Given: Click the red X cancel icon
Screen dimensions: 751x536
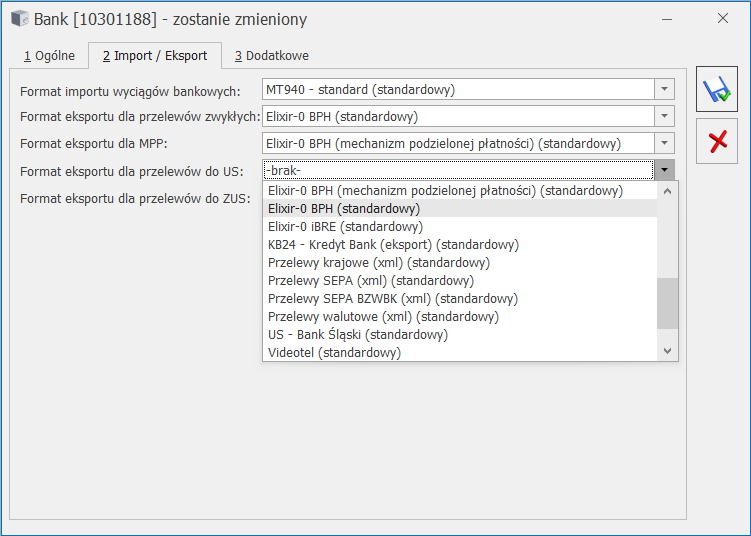Looking at the screenshot, I should tap(717, 141).
